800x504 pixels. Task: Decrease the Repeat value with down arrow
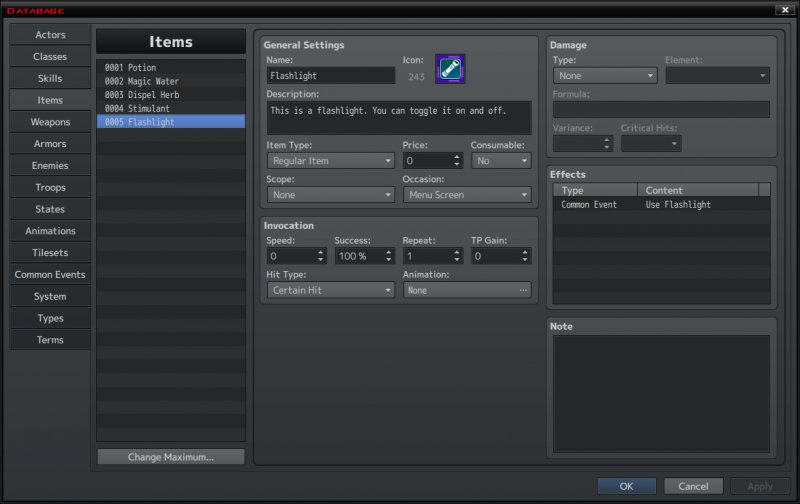tap(457, 260)
